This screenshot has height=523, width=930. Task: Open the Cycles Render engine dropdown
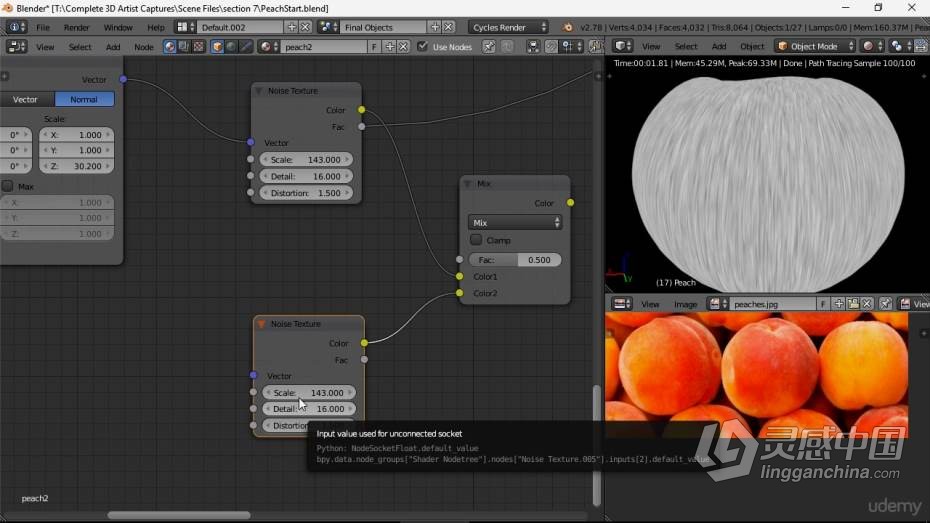click(x=508, y=27)
